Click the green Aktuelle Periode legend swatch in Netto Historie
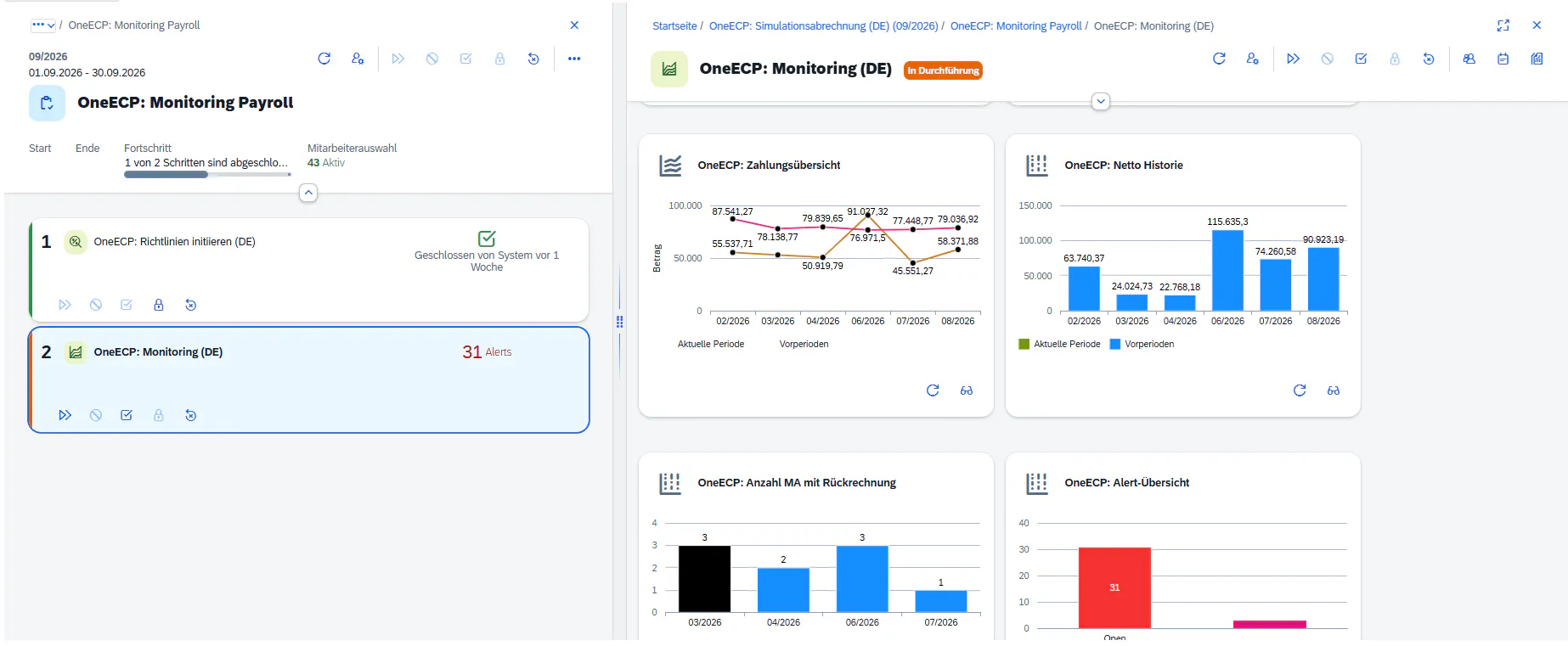 pos(1024,345)
